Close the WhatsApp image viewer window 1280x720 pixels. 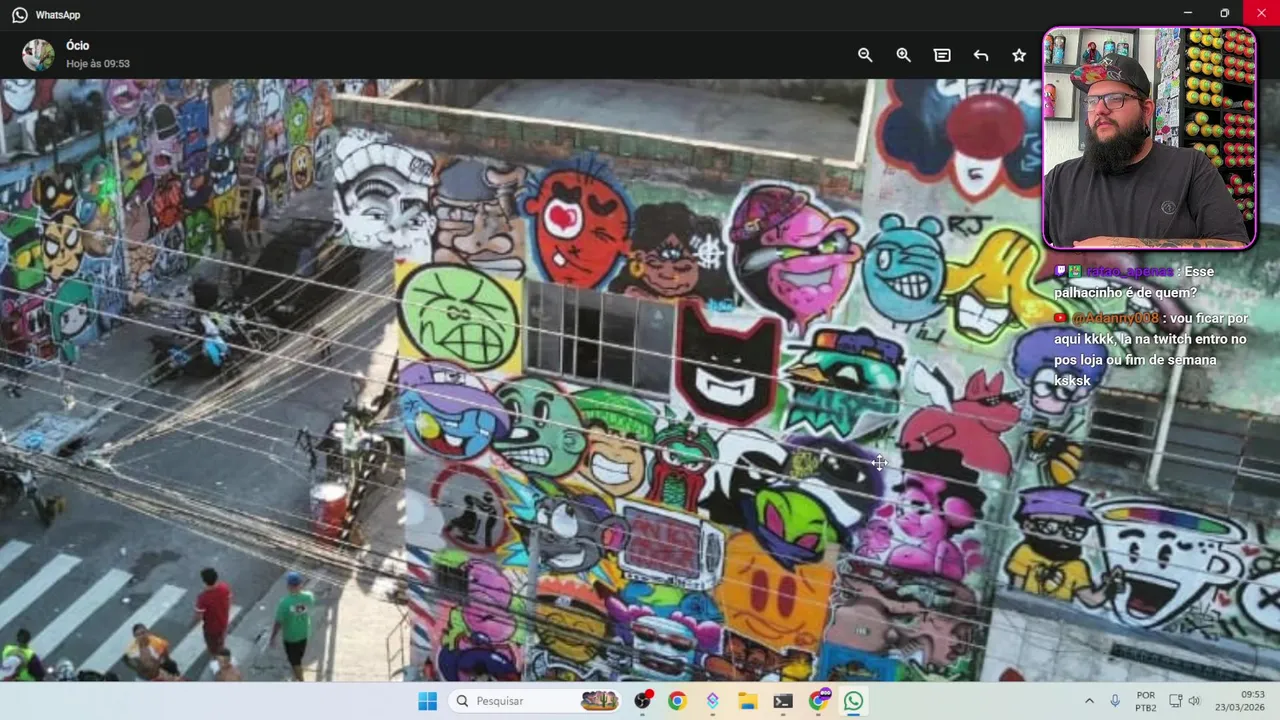click(x=1261, y=13)
